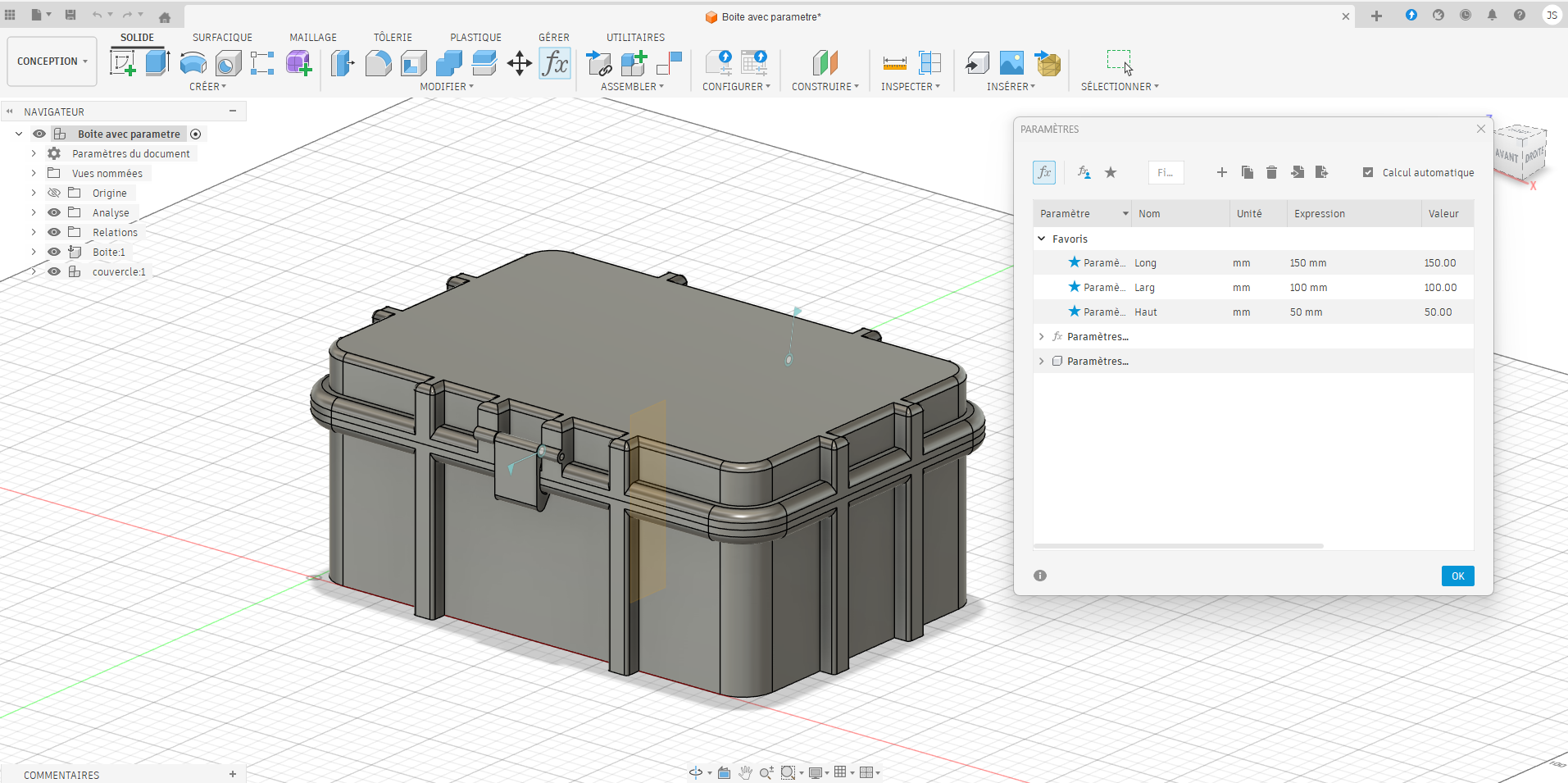This screenshot has height=783, width=1568.
Task: Click the parameters filter search field
Action: [1166, 172]
